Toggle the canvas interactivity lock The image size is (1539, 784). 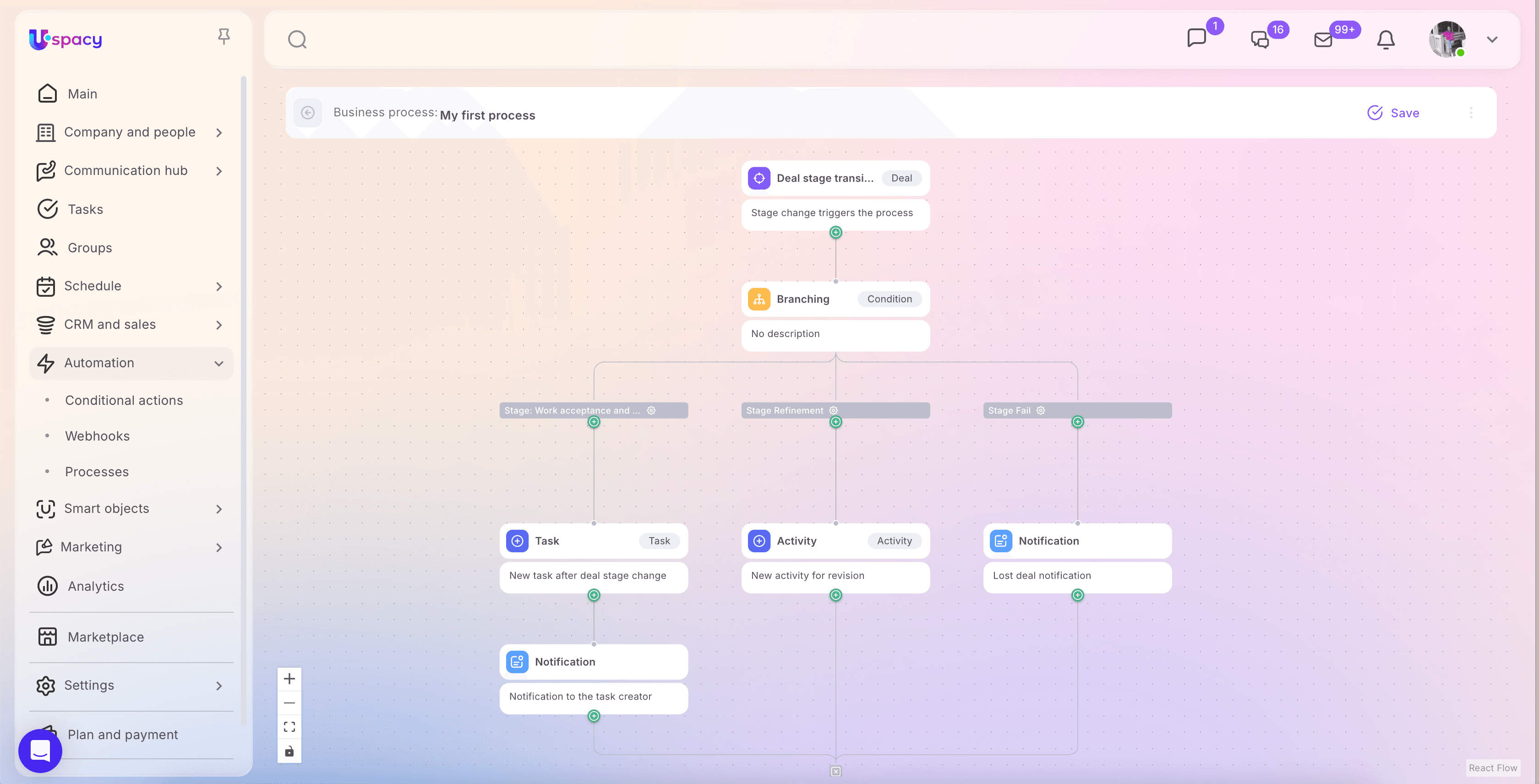tap(289, 751)
